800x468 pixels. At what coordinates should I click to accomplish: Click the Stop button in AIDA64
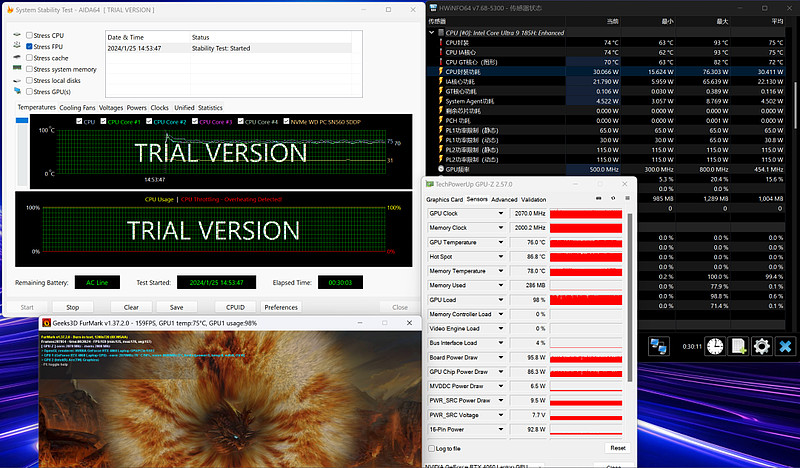pyautogui.click(x=72, y=307)
